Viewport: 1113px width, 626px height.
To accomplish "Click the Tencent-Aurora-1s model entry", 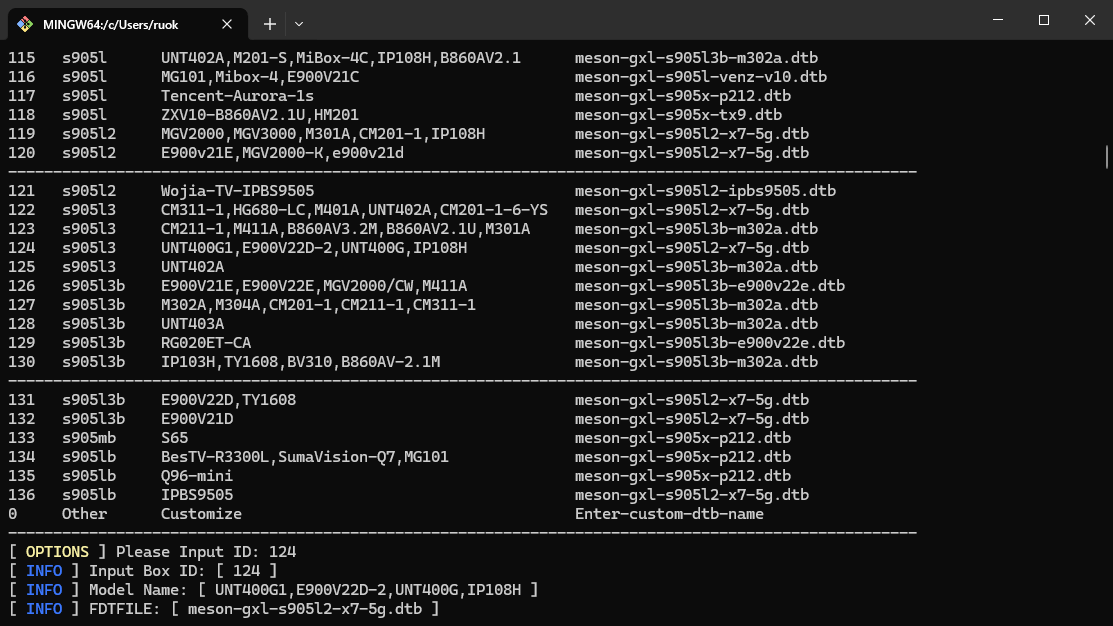I will click(x=237, y=96).
